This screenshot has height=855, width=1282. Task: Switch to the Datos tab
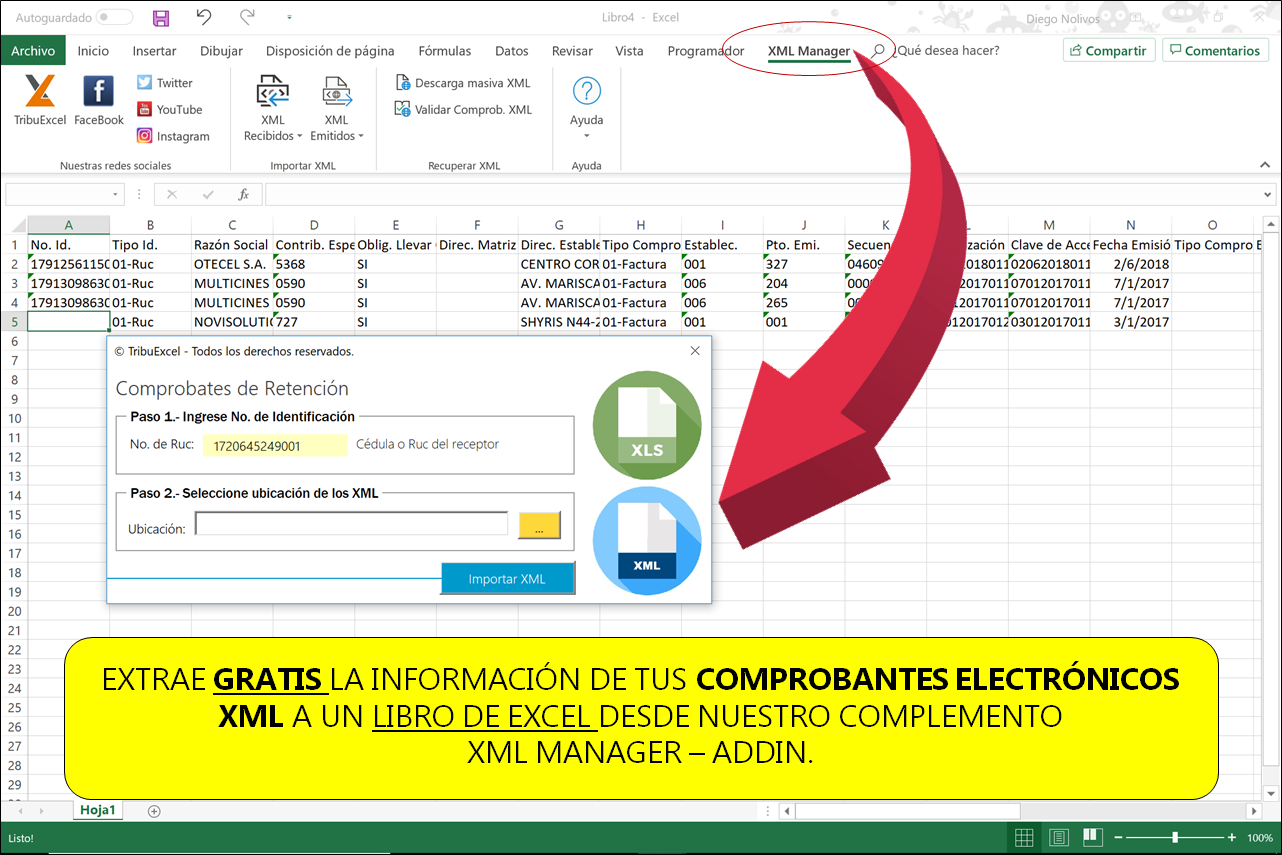(512, 51)
